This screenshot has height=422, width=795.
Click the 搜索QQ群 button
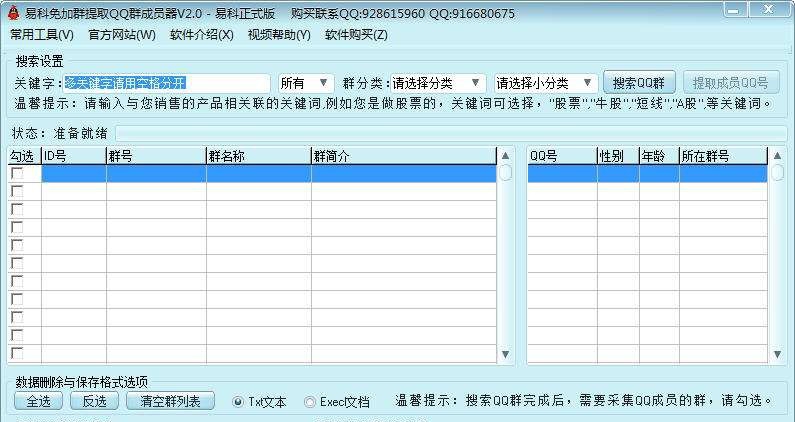(639, 83)
